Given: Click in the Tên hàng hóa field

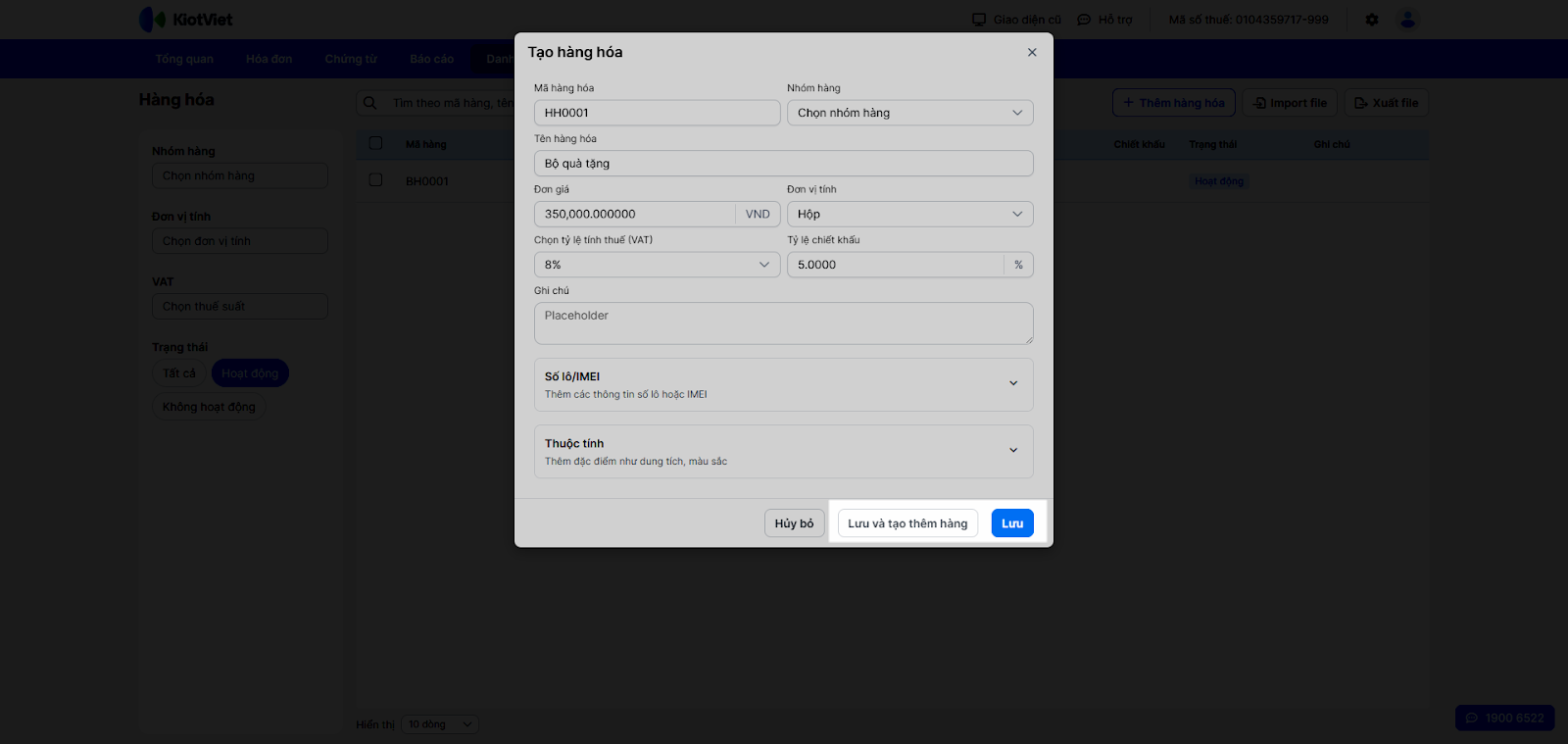Looking at the screenshot, I should tap(783, 164).
